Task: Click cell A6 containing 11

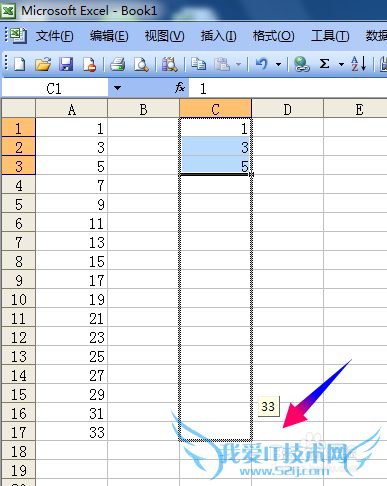Action: 72,223
